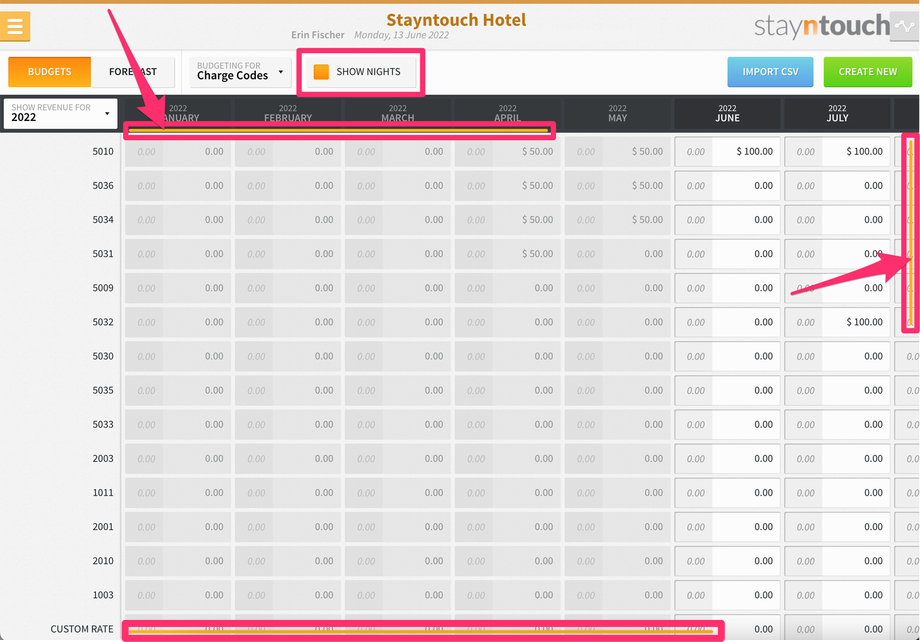Click the Import CSV button

(770, 72)
